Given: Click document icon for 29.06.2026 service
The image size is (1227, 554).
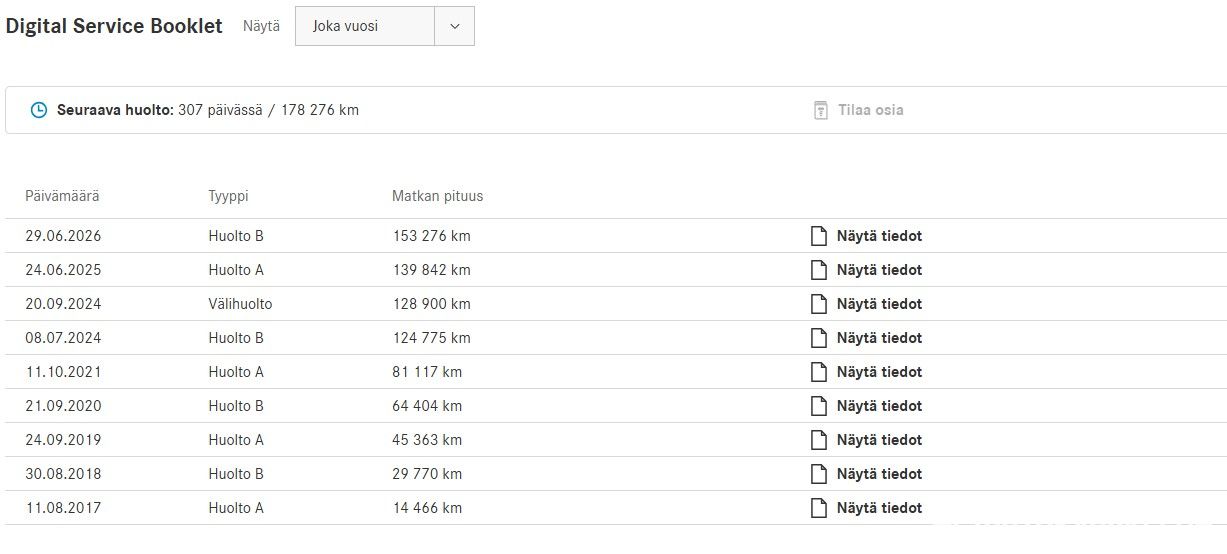Looking at the screenshot, I should pos(819,236).
